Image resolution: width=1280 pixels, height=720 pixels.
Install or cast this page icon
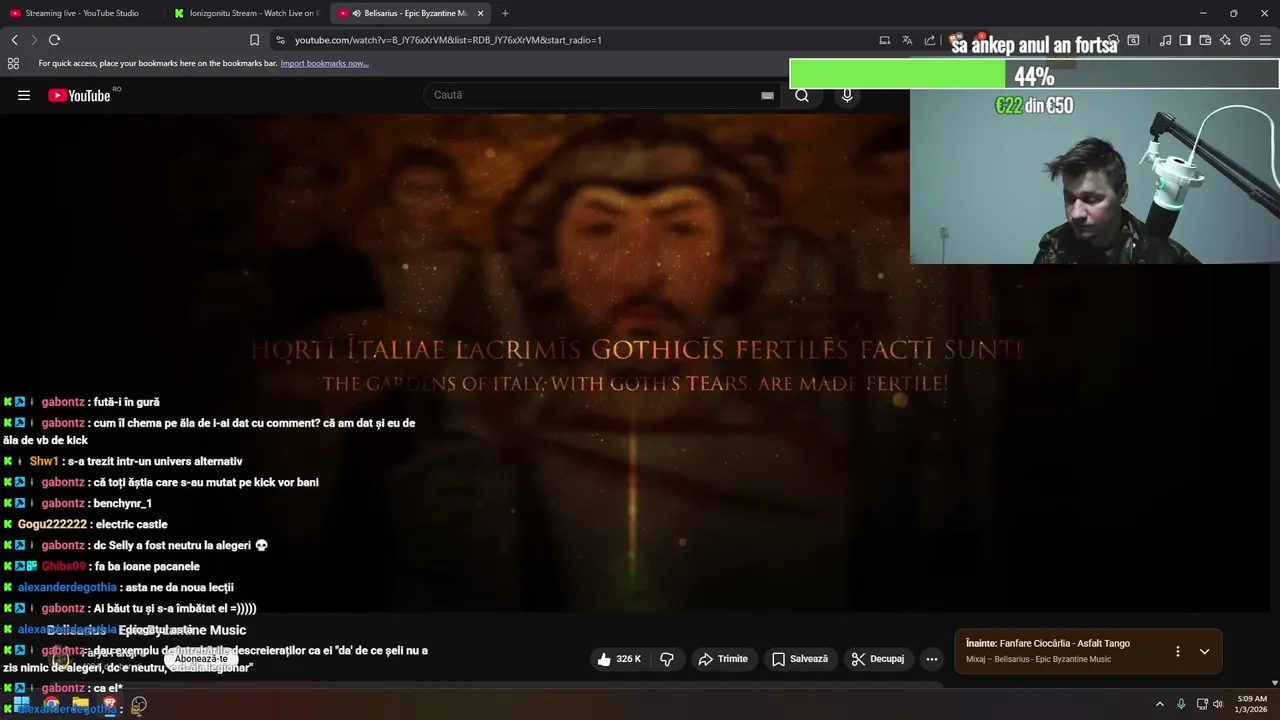point(884,40)
